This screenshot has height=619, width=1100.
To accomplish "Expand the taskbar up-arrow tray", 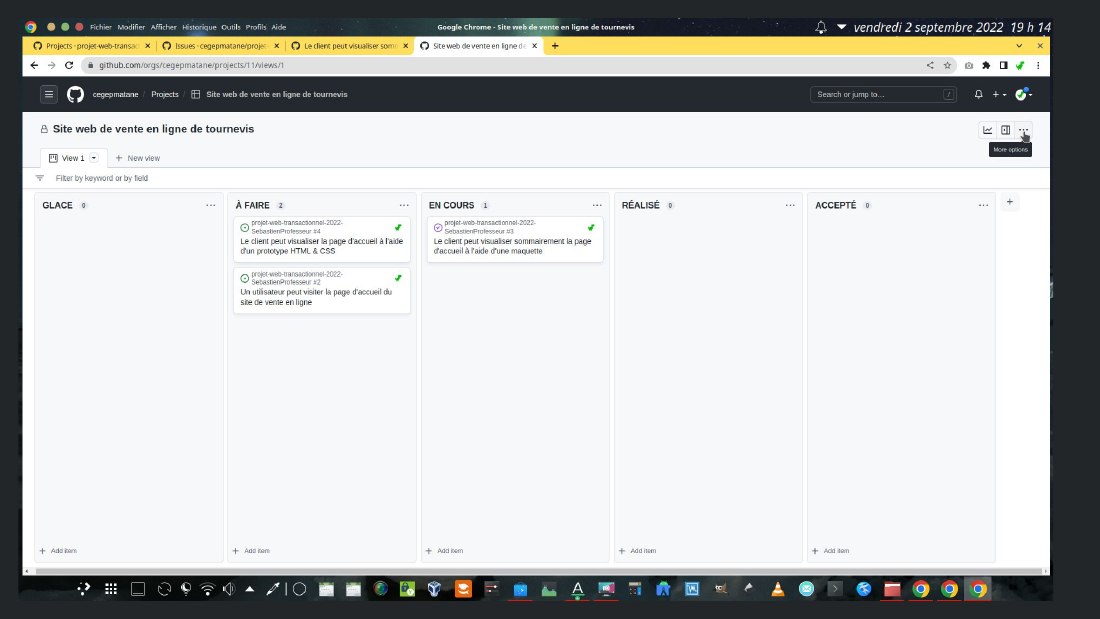I will [250, 589].
